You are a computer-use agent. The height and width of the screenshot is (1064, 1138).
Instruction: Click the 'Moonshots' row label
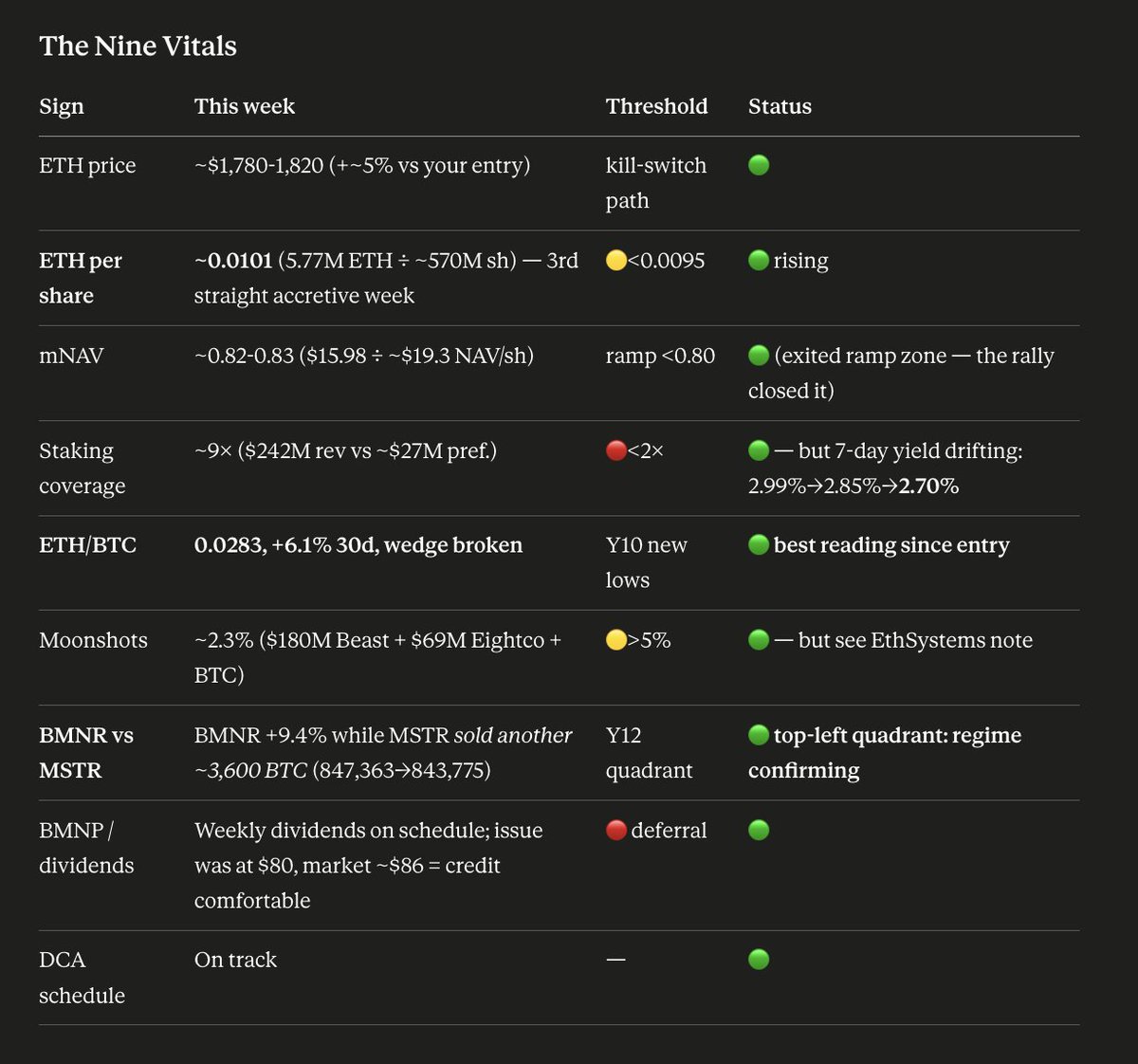click(93, 640)
